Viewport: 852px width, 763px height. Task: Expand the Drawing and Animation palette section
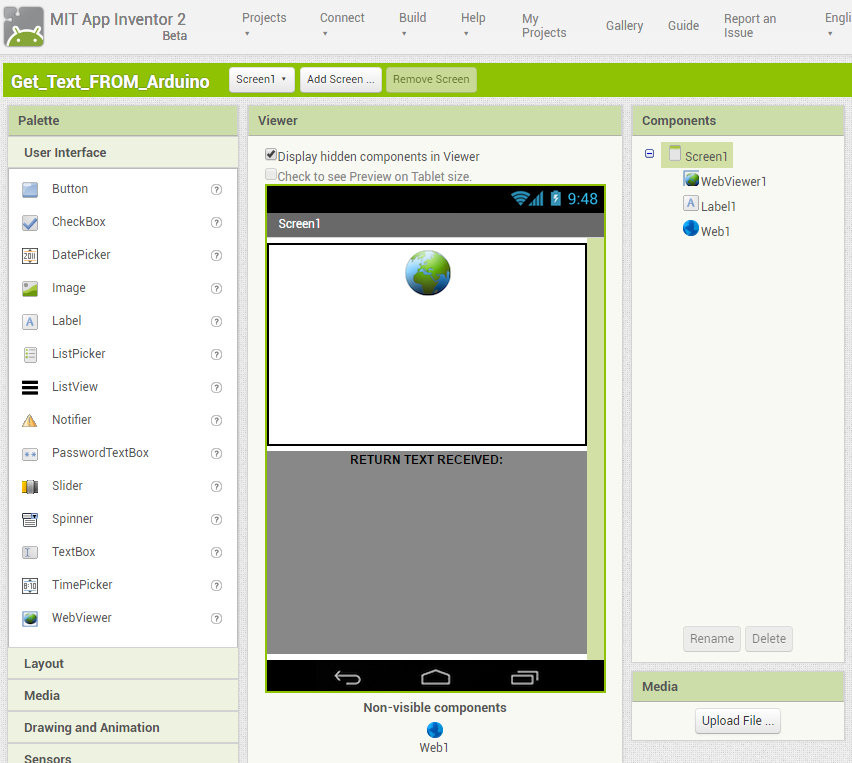[123, 728]
